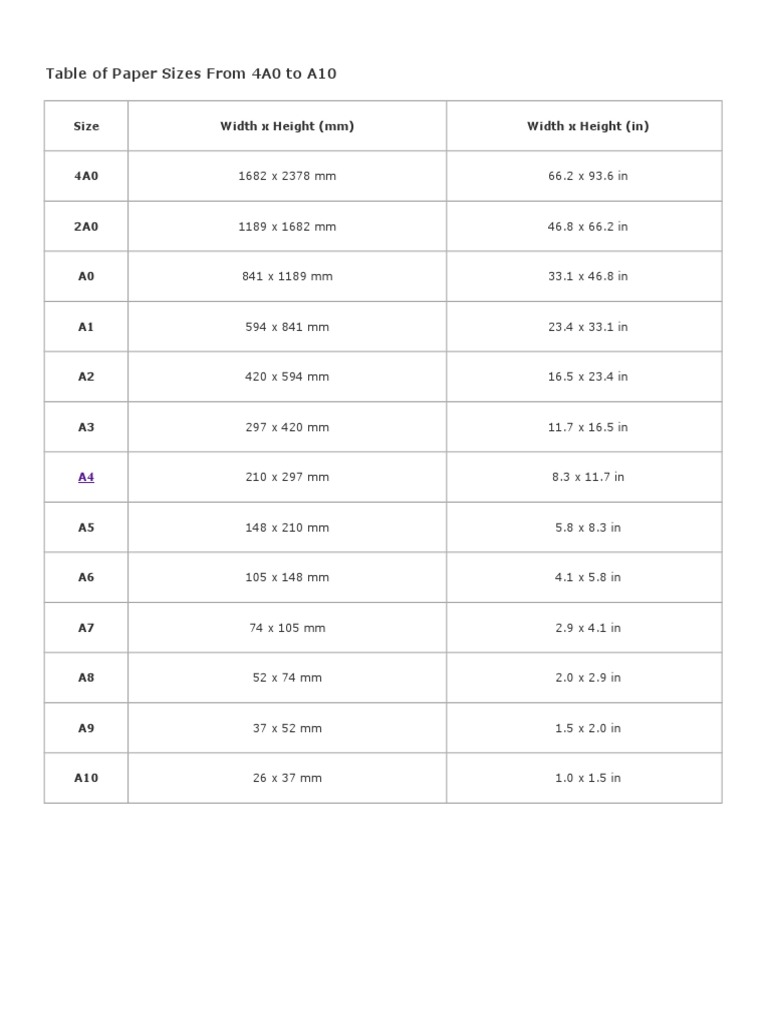
Task: Select the 74 x 105 mm cell
Action: (287, 628)
